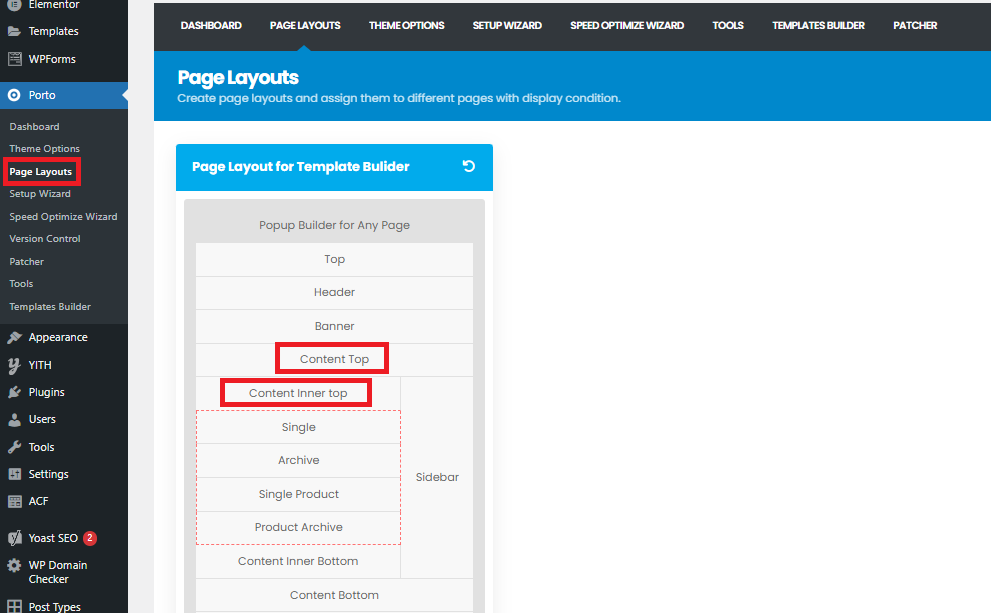
Task: Open the Theme Options top tab
Action: pyautogui.click(x=406, y=25)
